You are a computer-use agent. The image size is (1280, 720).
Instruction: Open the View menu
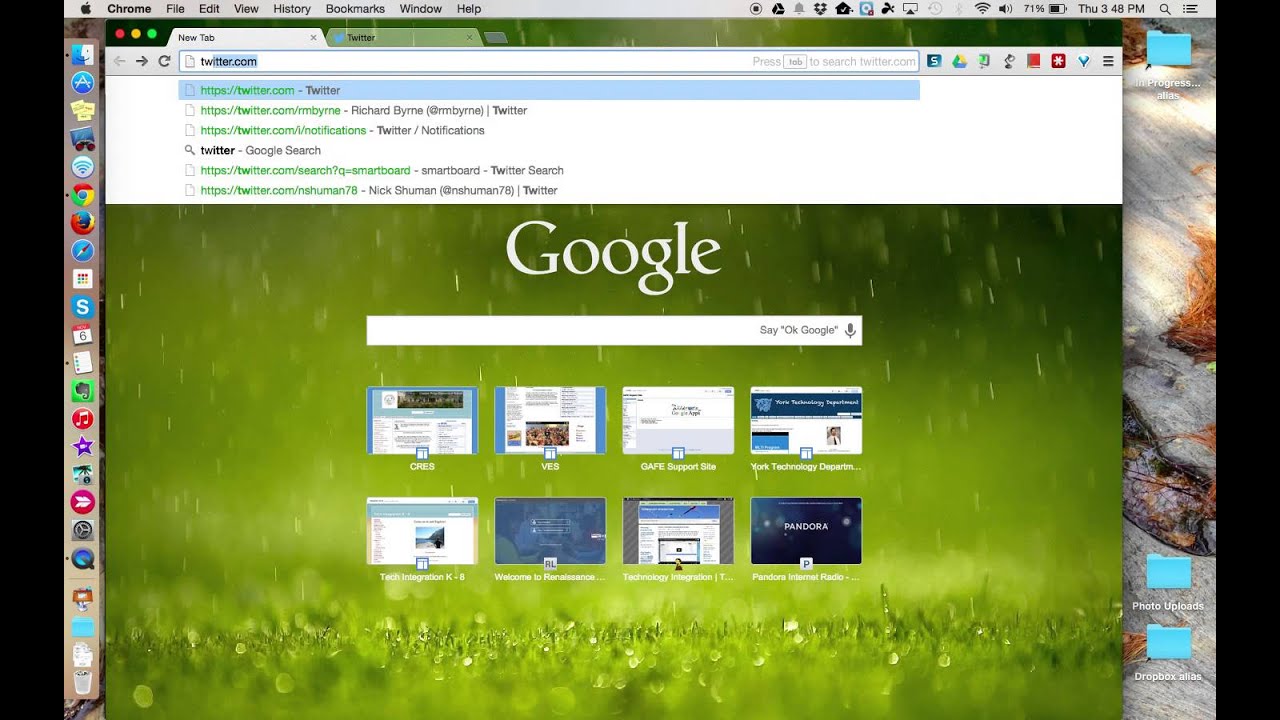click(246, 9)
